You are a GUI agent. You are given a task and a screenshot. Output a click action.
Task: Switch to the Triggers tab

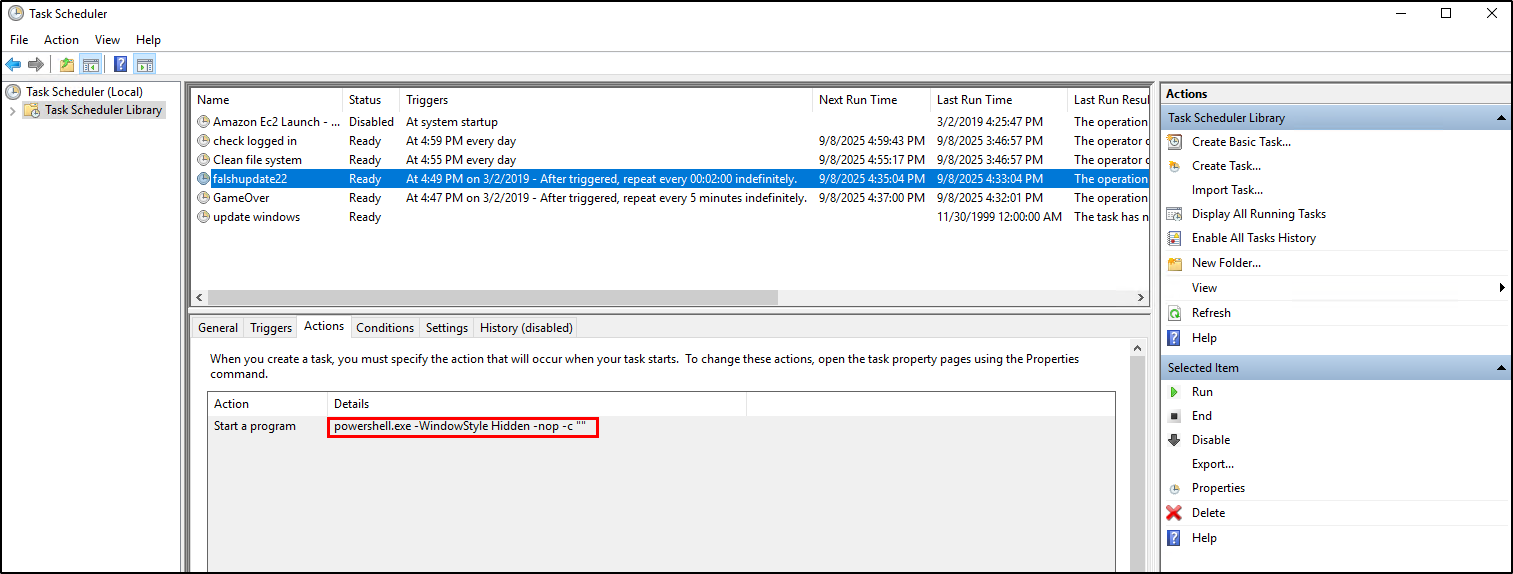[271, 328]
